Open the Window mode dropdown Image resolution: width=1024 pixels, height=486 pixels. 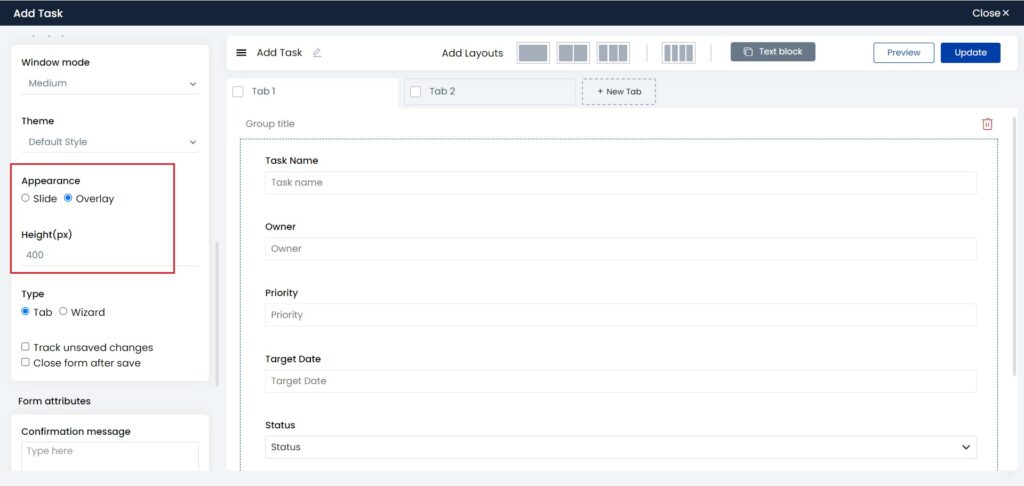pos(110,84)
